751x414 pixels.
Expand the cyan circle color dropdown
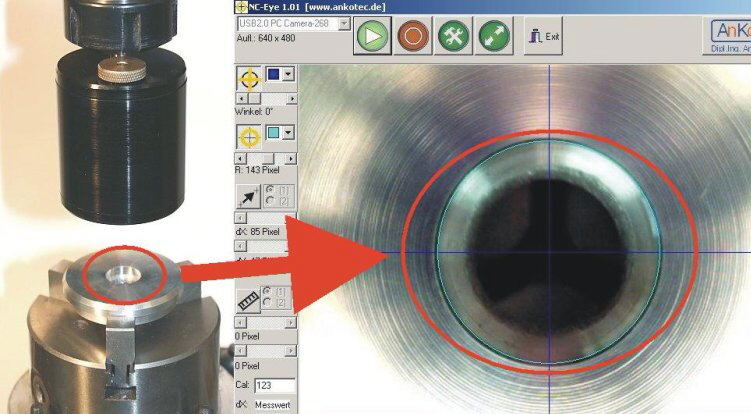click(x=290, y=132)
